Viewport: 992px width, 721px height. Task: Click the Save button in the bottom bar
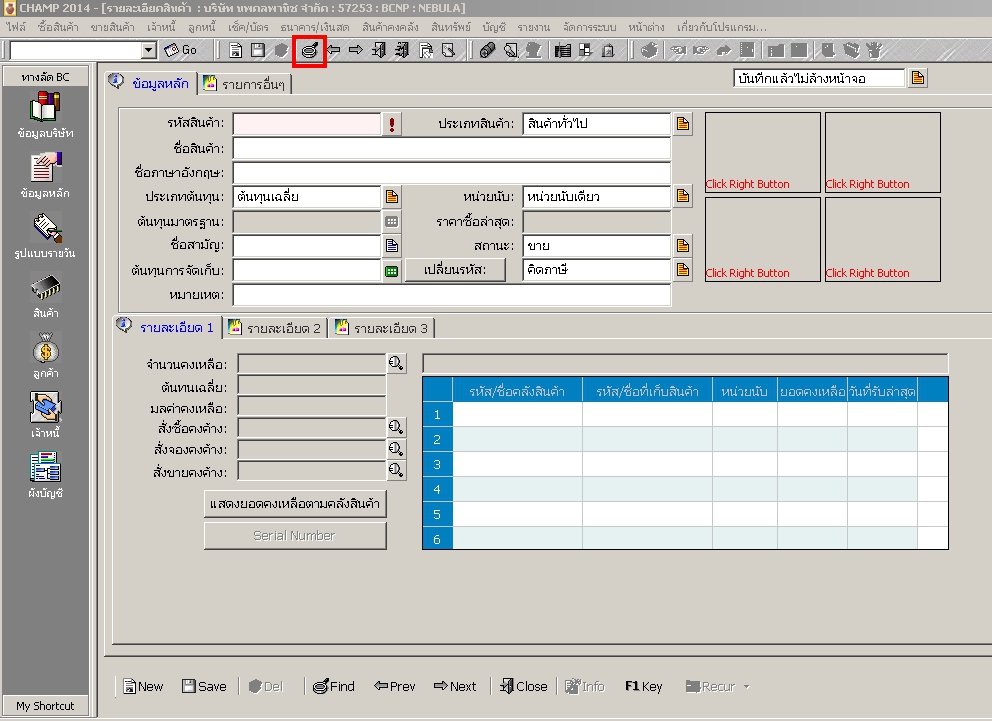coord(204,687)
